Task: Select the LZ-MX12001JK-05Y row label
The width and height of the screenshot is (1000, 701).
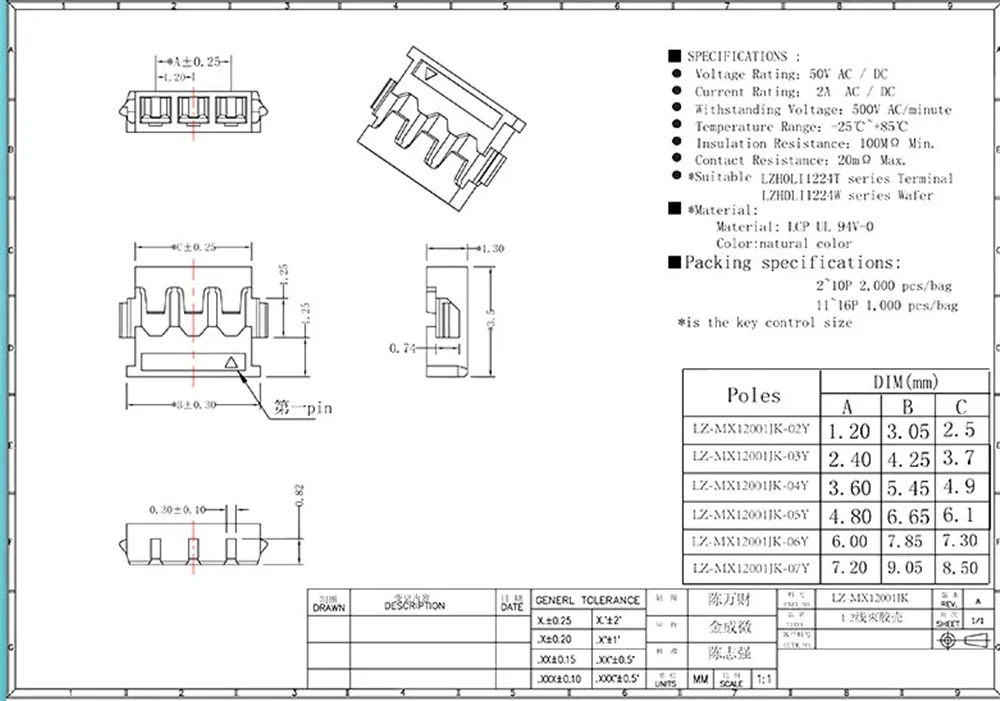Action: click(x=751, y=515)
